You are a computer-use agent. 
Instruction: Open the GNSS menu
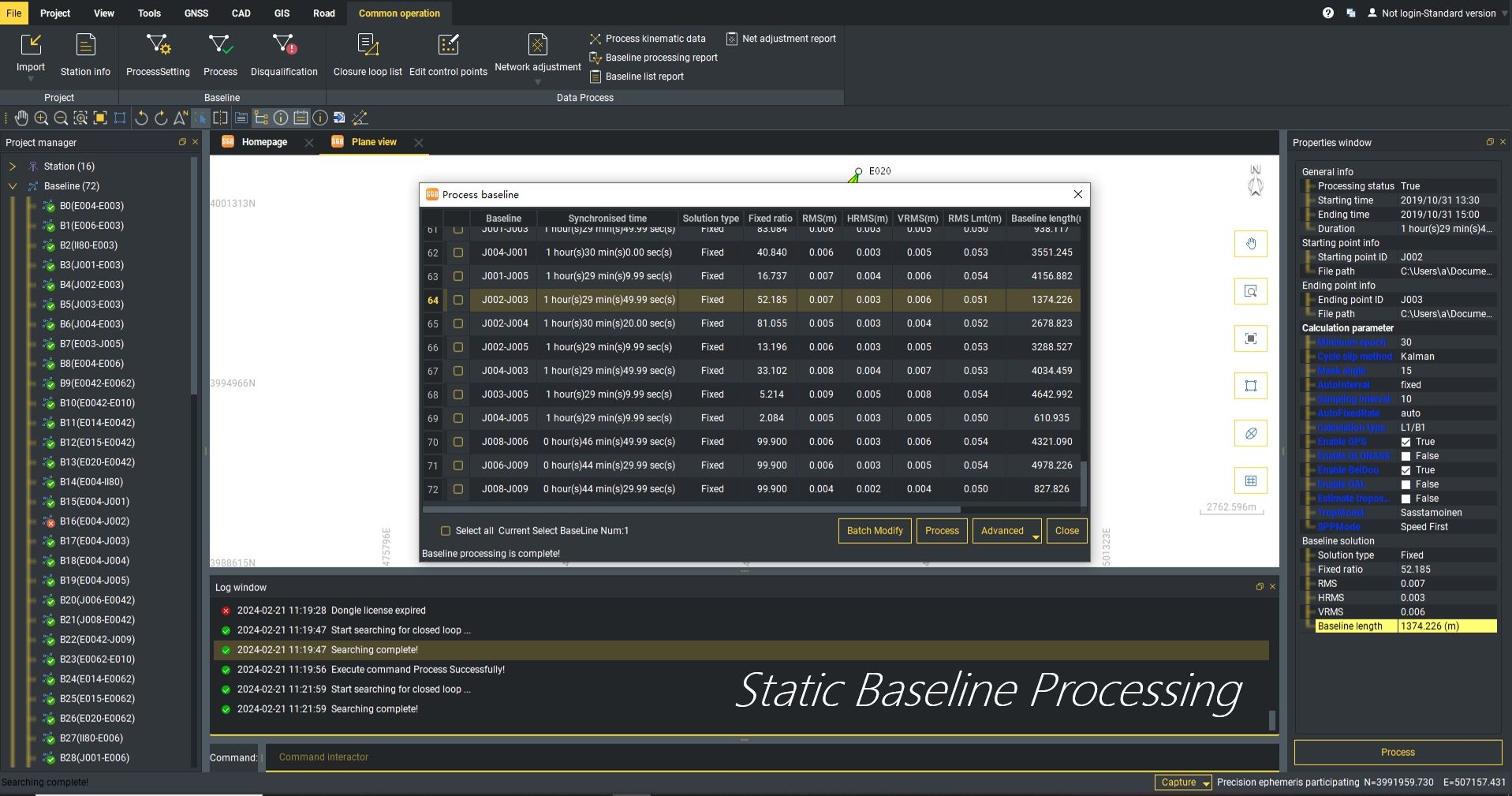pyautogui.click(x=196, y=13)
